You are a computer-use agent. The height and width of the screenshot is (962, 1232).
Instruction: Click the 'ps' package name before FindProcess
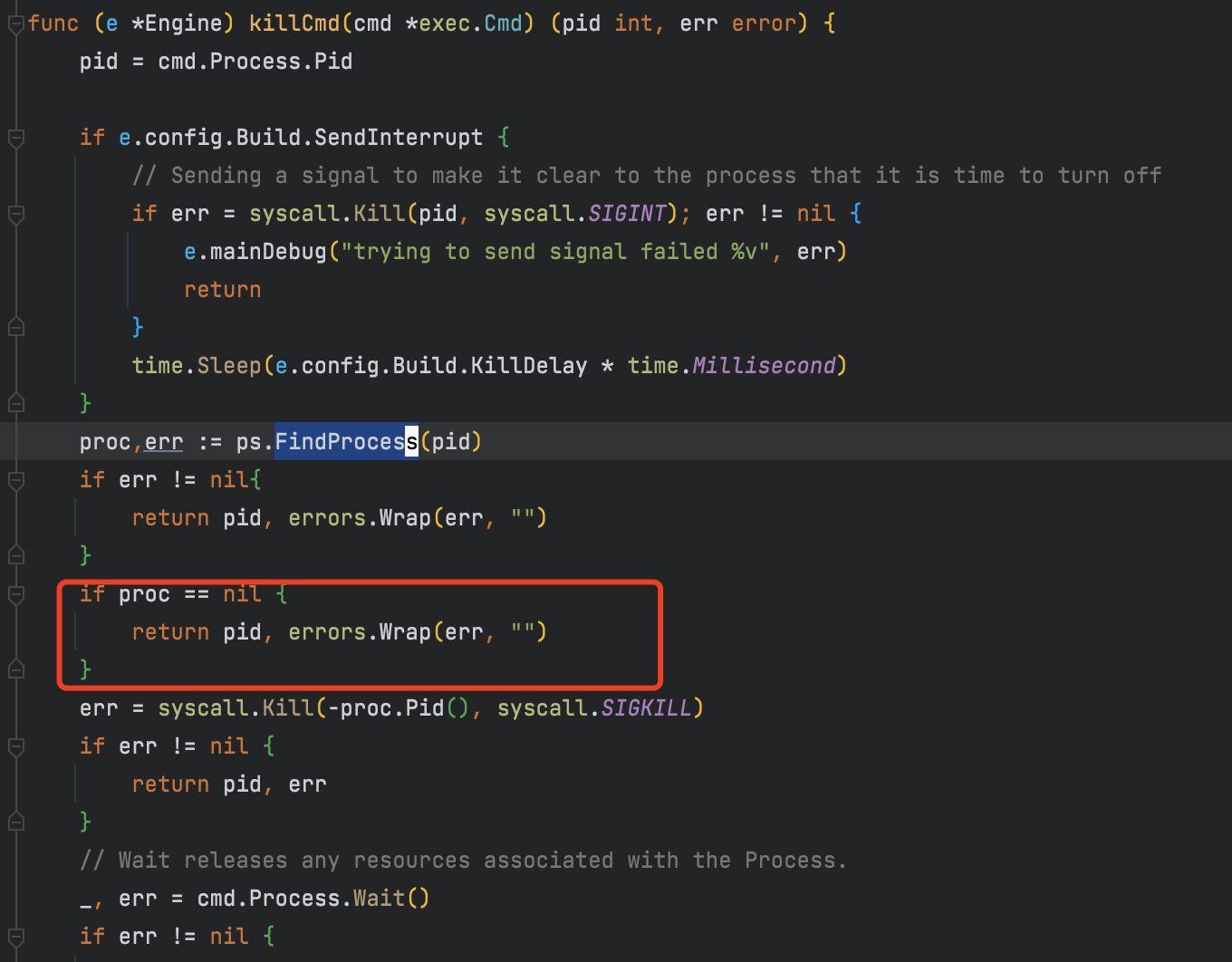point(249,442)
